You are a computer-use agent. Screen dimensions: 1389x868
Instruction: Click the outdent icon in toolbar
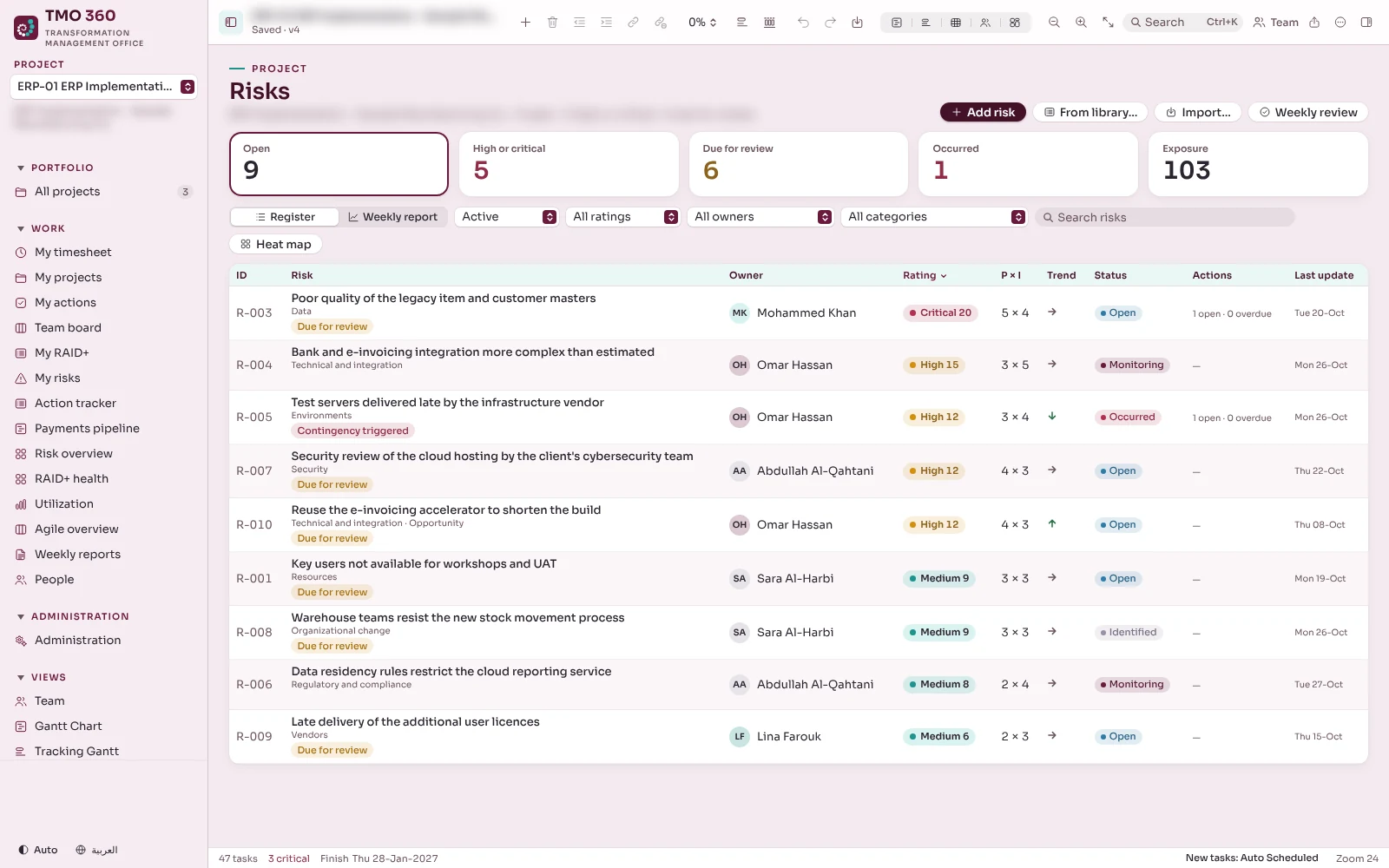579,23
